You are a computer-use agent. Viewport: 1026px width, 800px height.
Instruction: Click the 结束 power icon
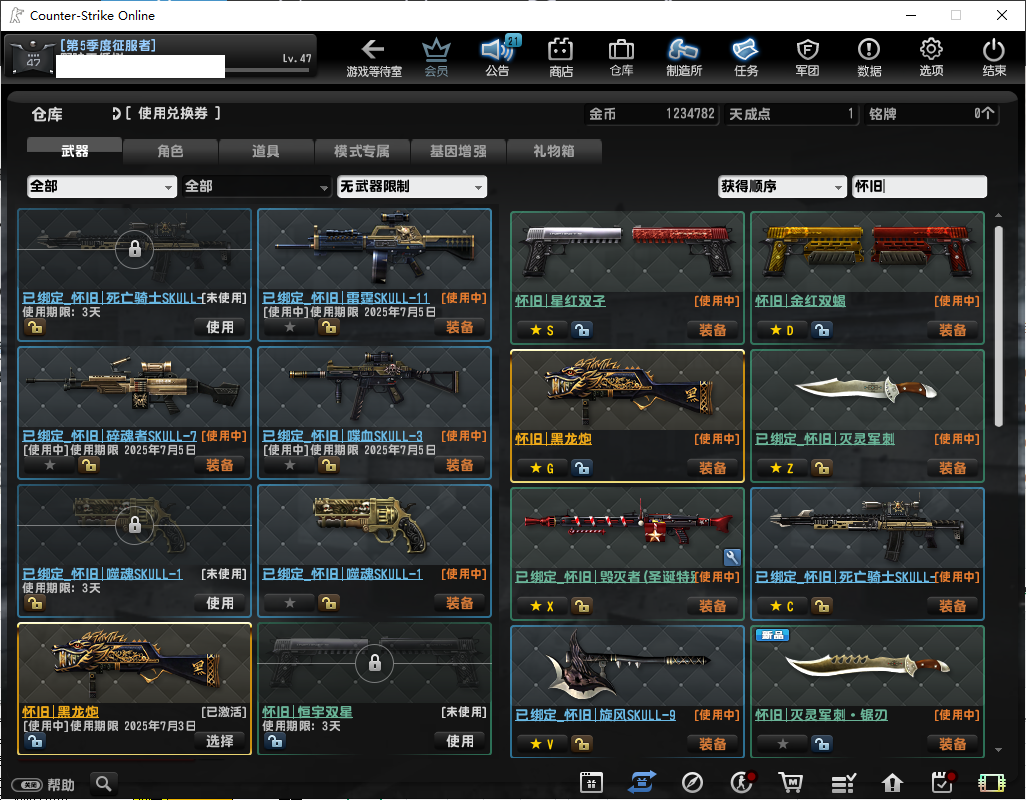(x=993, y=57)
